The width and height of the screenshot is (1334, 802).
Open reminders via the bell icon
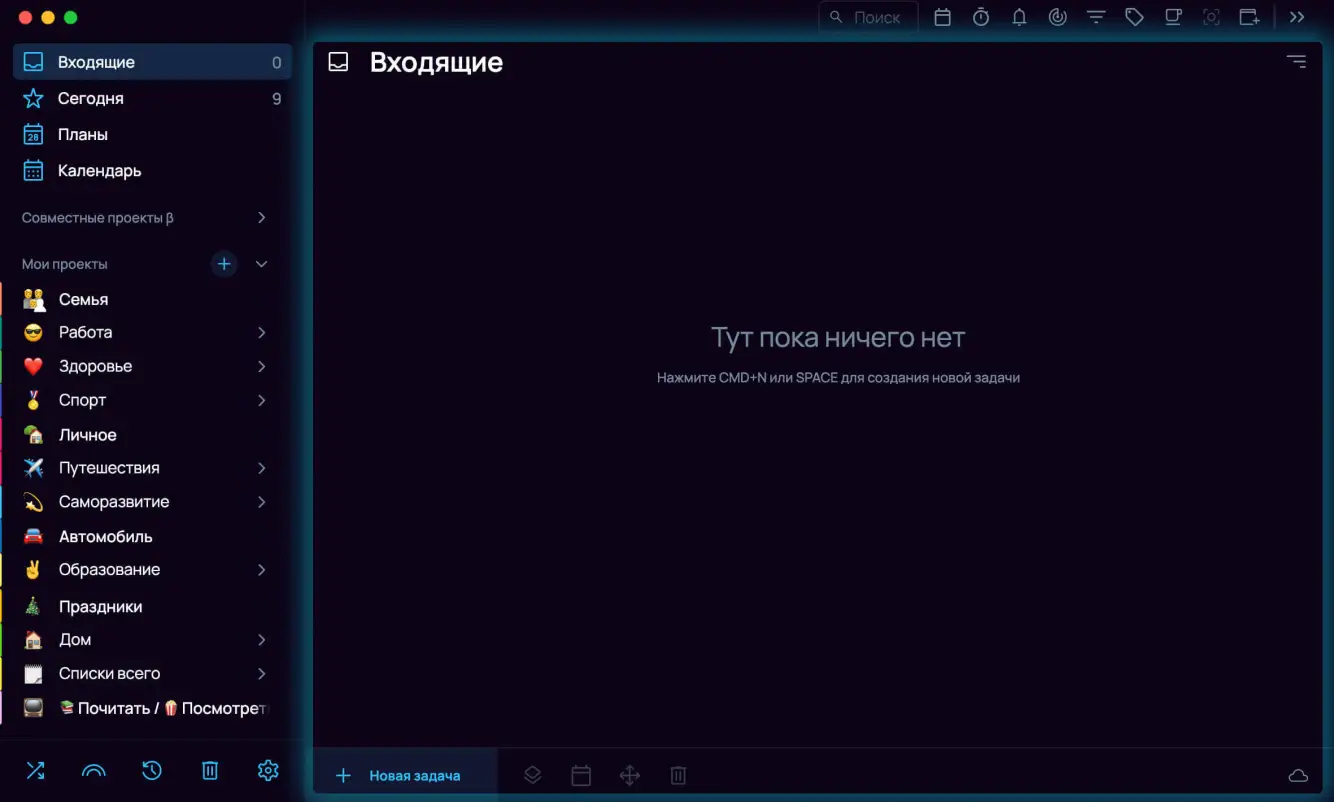pos(1019,17)
